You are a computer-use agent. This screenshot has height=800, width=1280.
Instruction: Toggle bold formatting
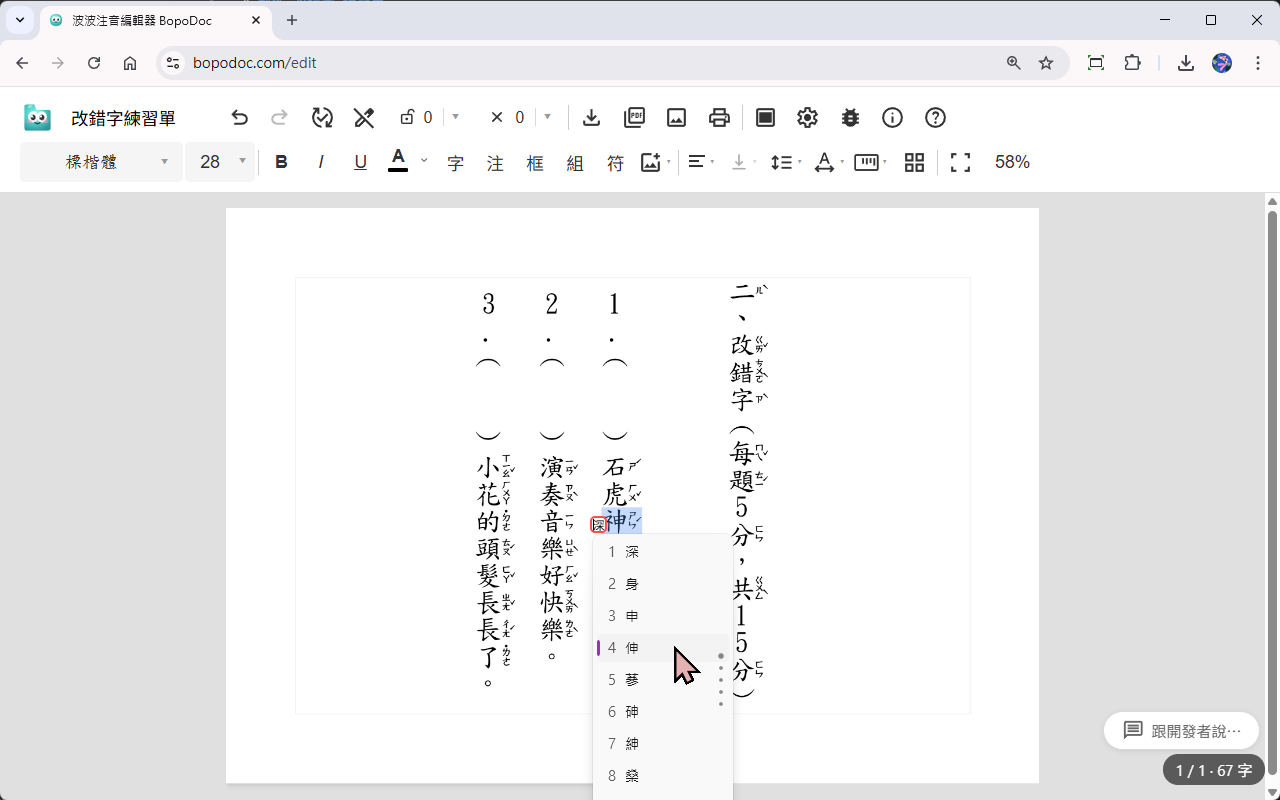281,161
